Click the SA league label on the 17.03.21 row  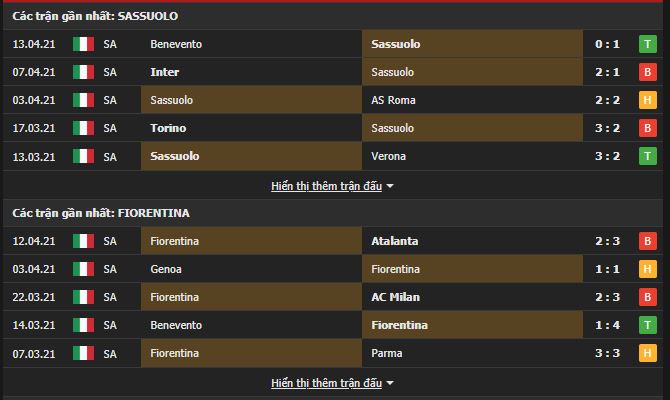(x=110, y=128)
